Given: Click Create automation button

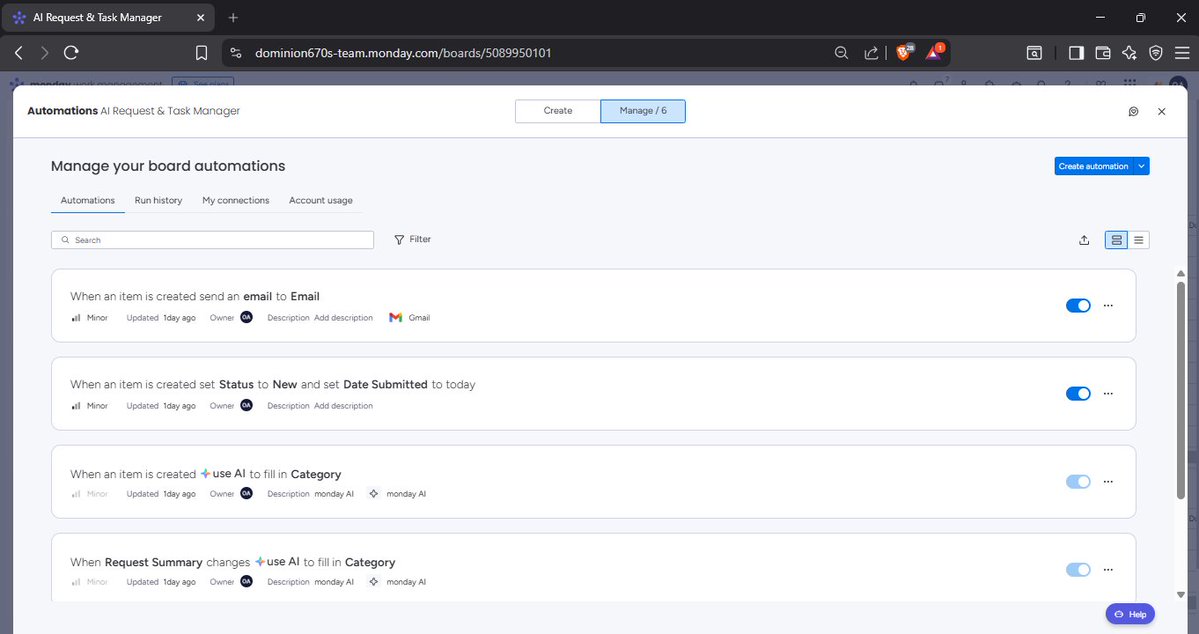Looking at the screenshot, I should pos(1093,166).
